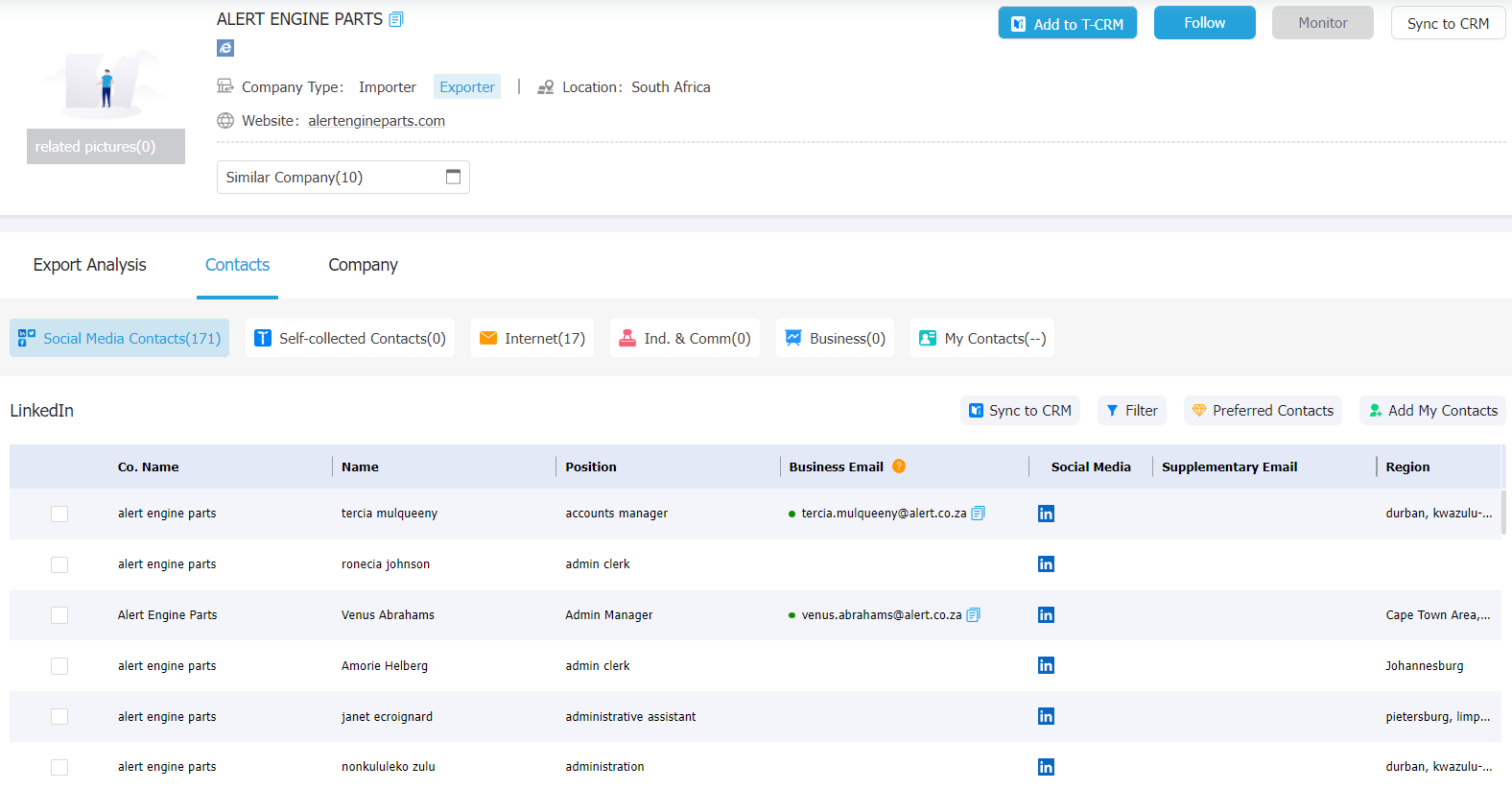This screenshot has width=1512, height=790.
Task: Click the South Africa location text
Action: (x=671, y=87)
